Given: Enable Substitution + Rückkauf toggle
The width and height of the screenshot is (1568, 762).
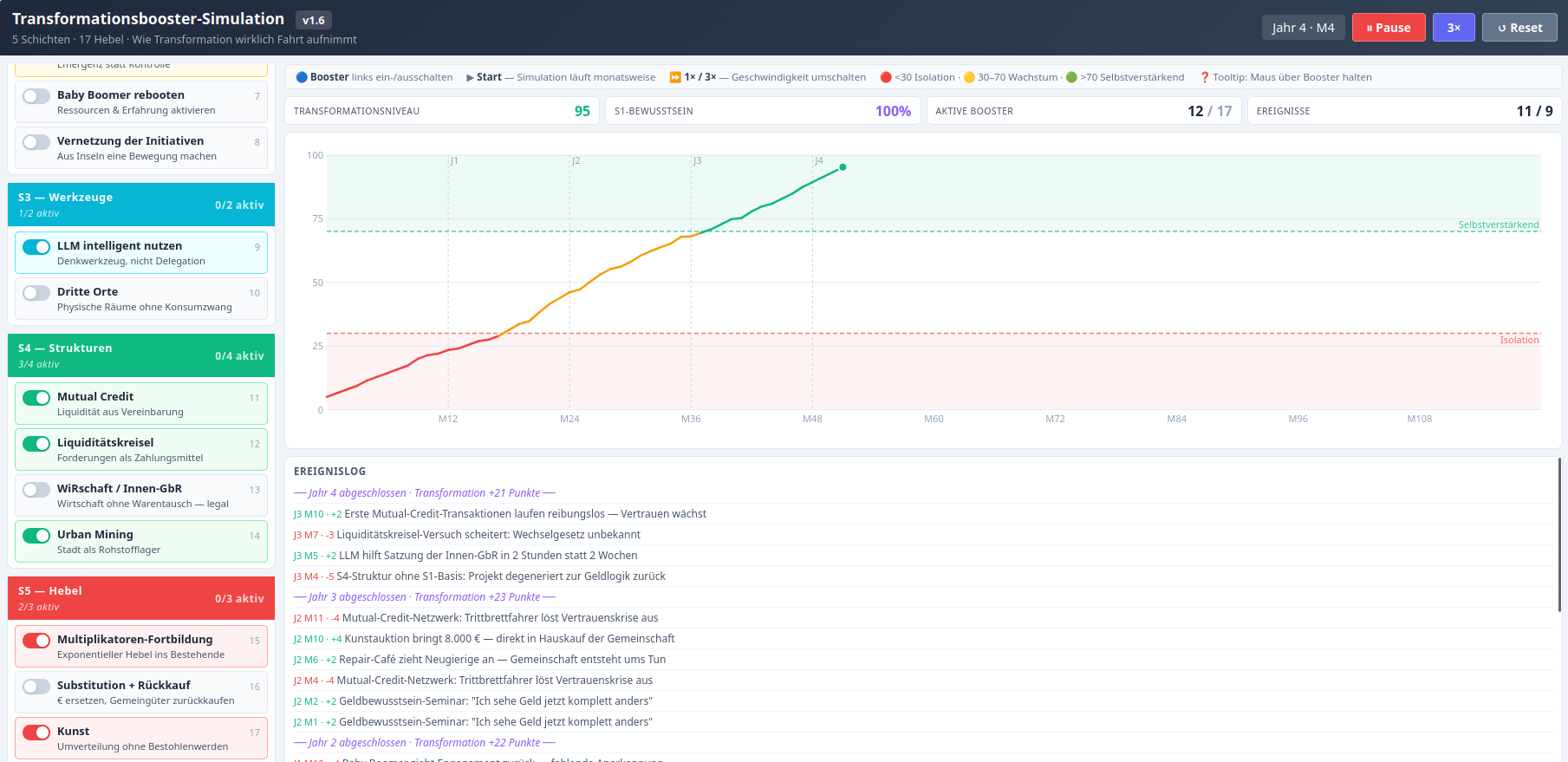Looking at the screenshot, I should click(36, 687).
